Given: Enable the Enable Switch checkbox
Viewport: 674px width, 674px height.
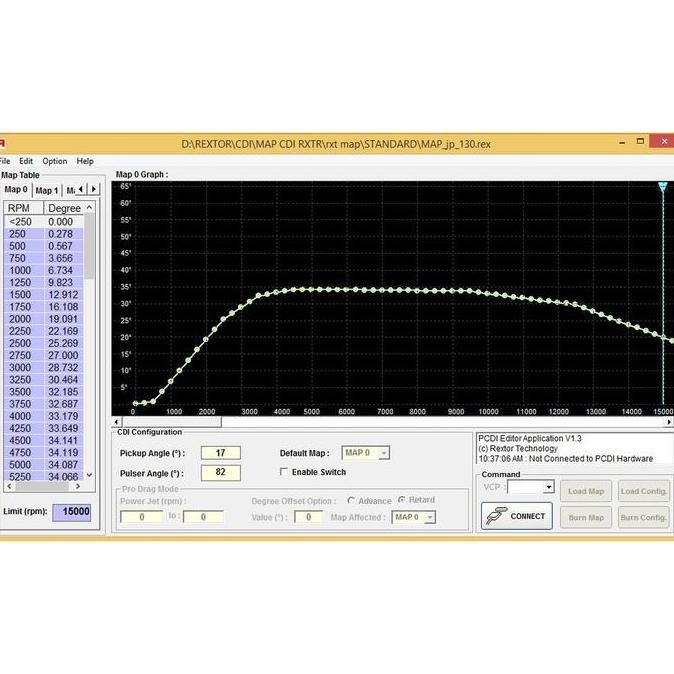Looking at the screenshot, I should point(284,472).
